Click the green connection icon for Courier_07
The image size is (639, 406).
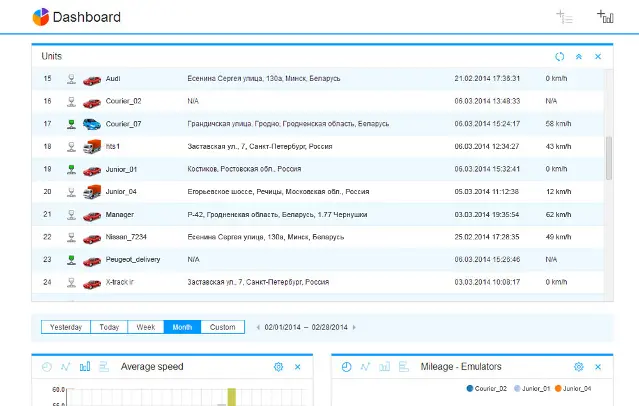(71, 124)
